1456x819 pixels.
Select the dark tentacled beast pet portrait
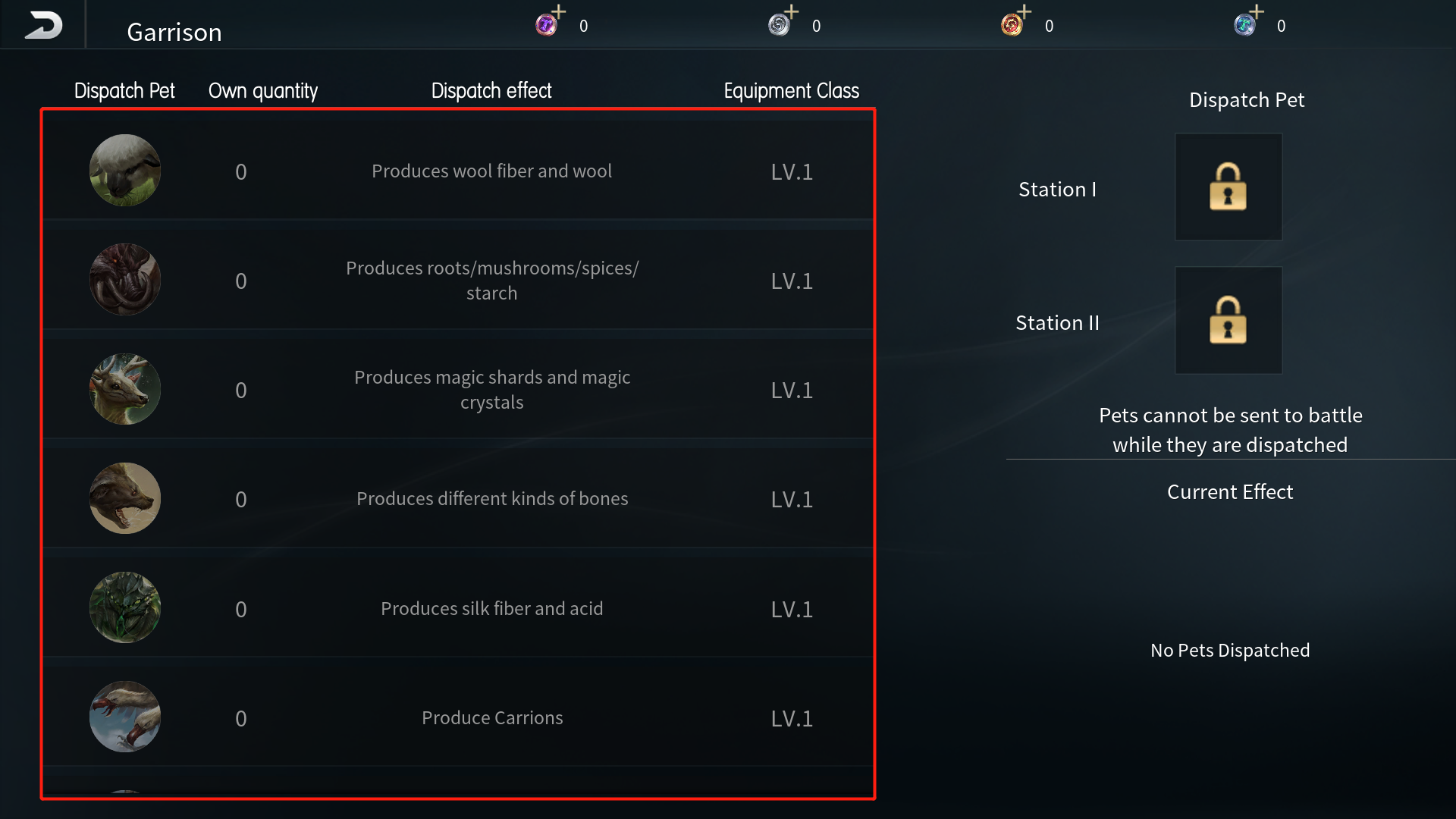[x=125, y=279]
